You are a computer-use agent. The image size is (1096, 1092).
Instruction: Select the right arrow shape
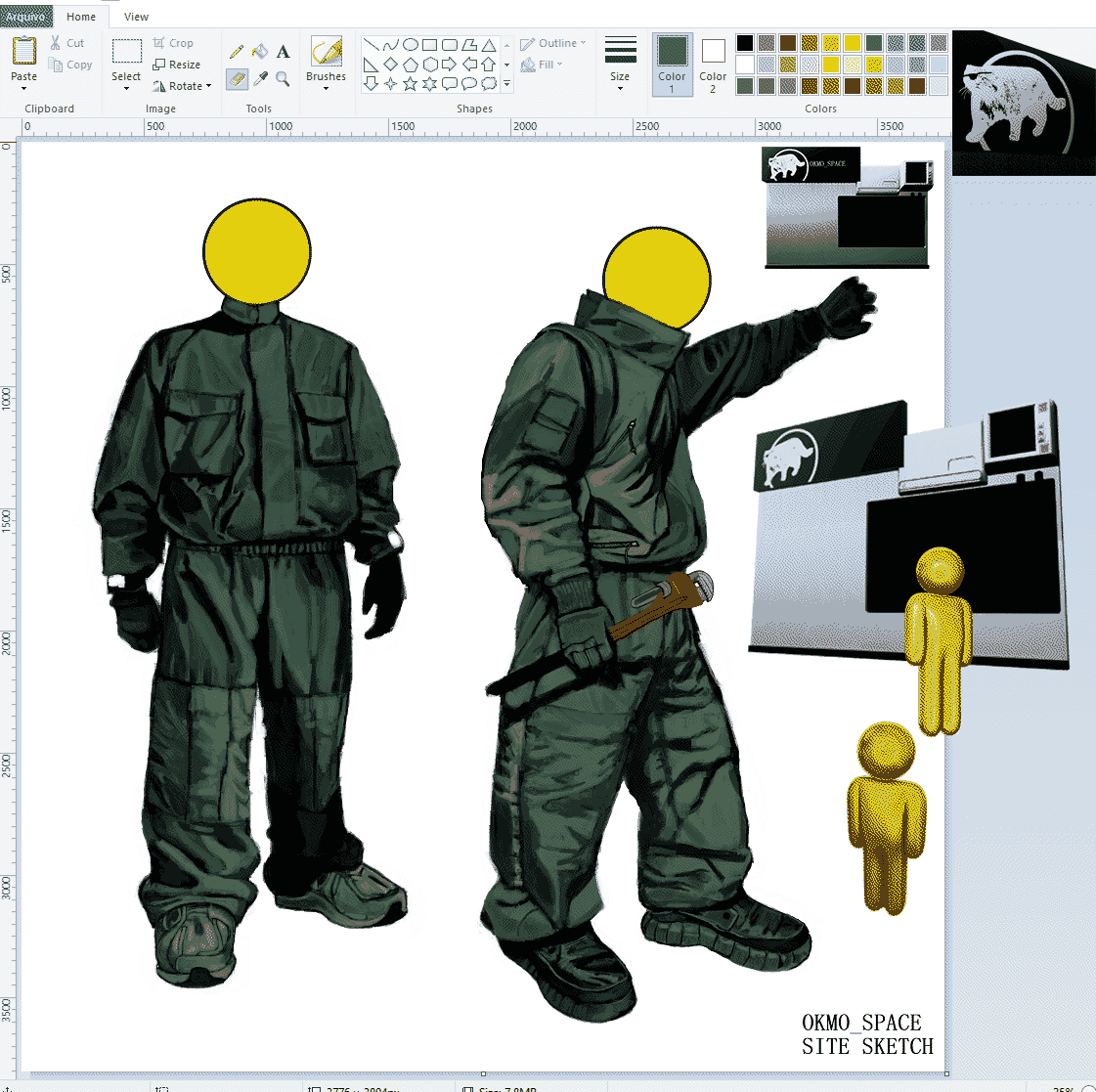[449, 65]
